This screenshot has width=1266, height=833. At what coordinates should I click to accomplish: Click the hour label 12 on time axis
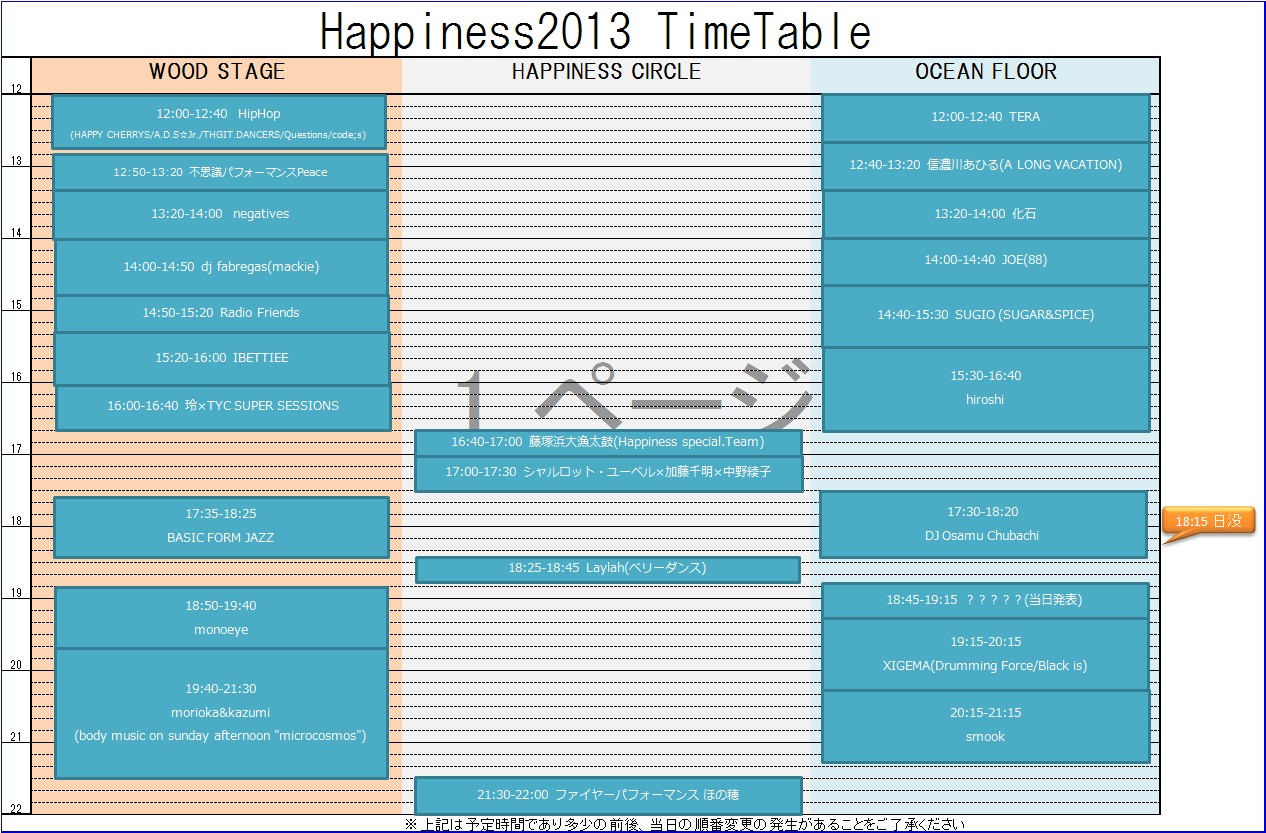click(x=16, y=89)
